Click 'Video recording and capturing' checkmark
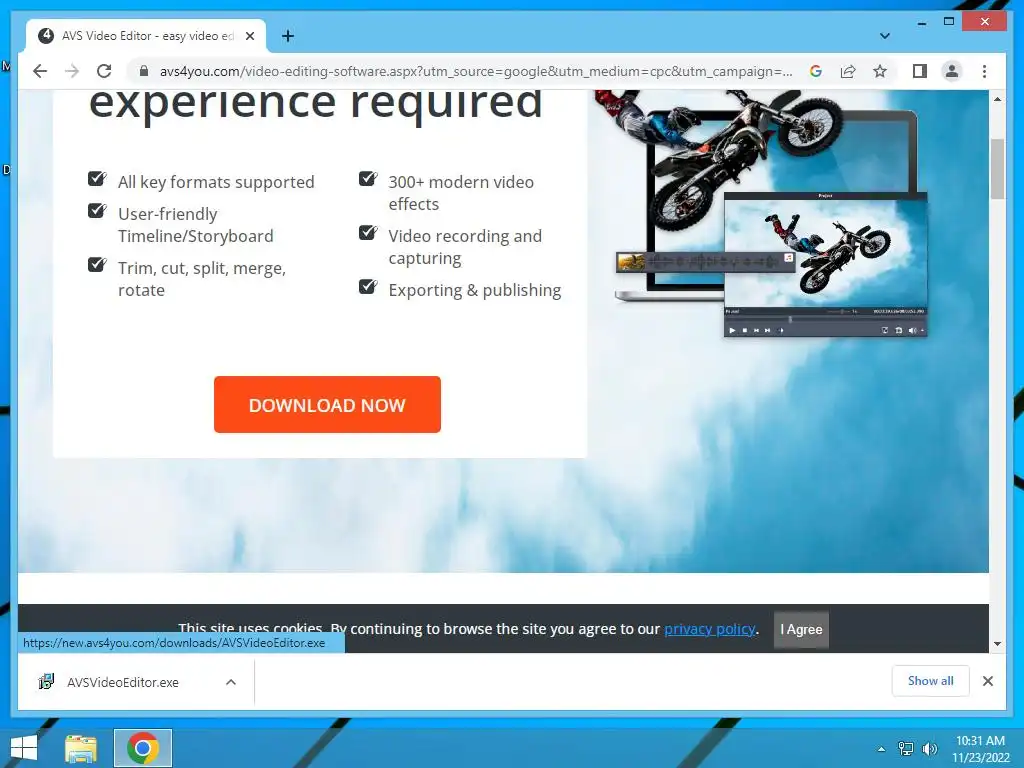 pyautogui.click(x=368, y=232)
